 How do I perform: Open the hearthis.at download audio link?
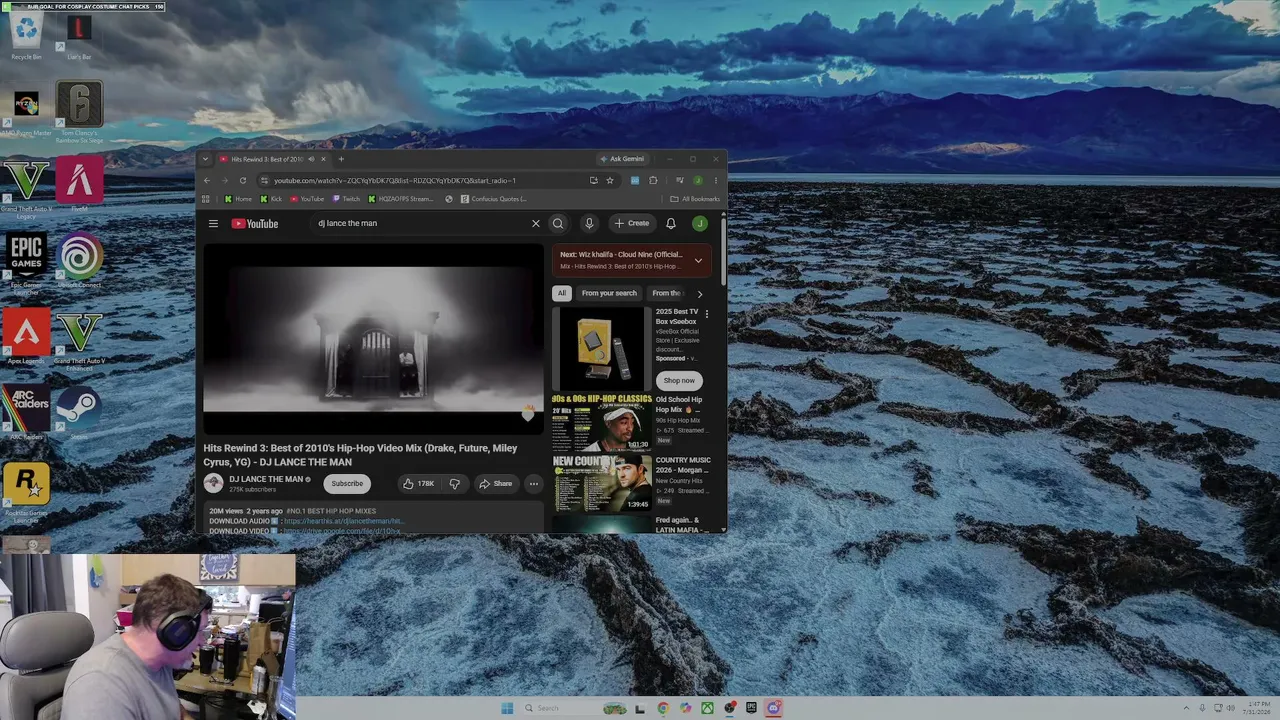point(343,521)
